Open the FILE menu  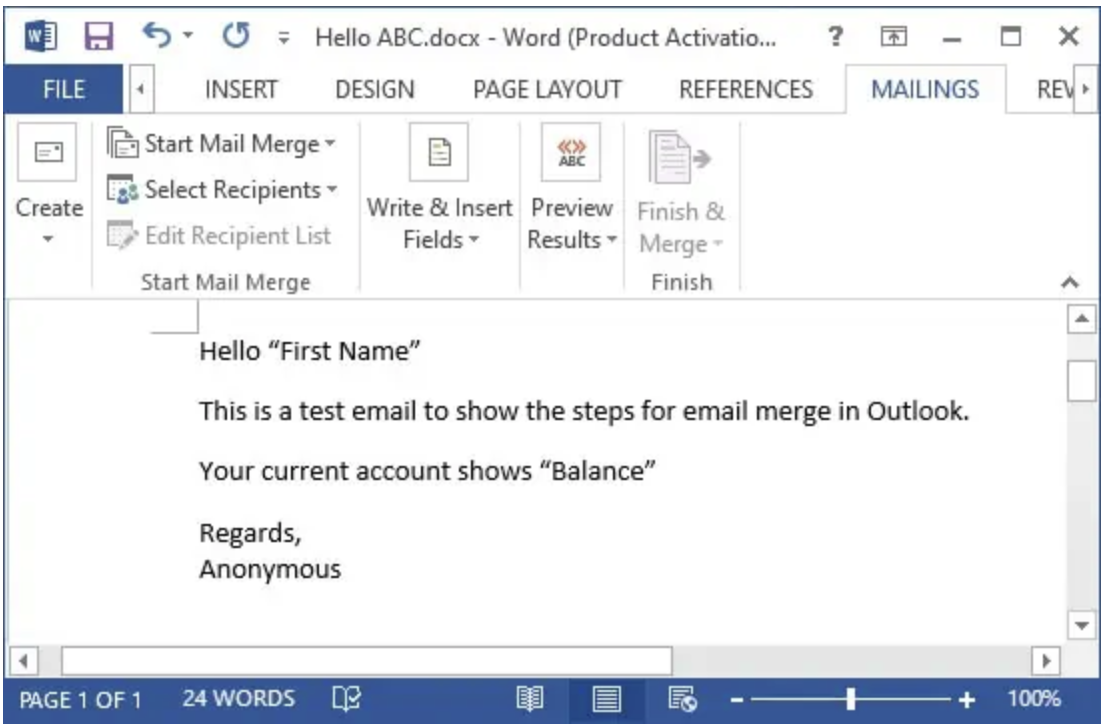tap(64, 88)
